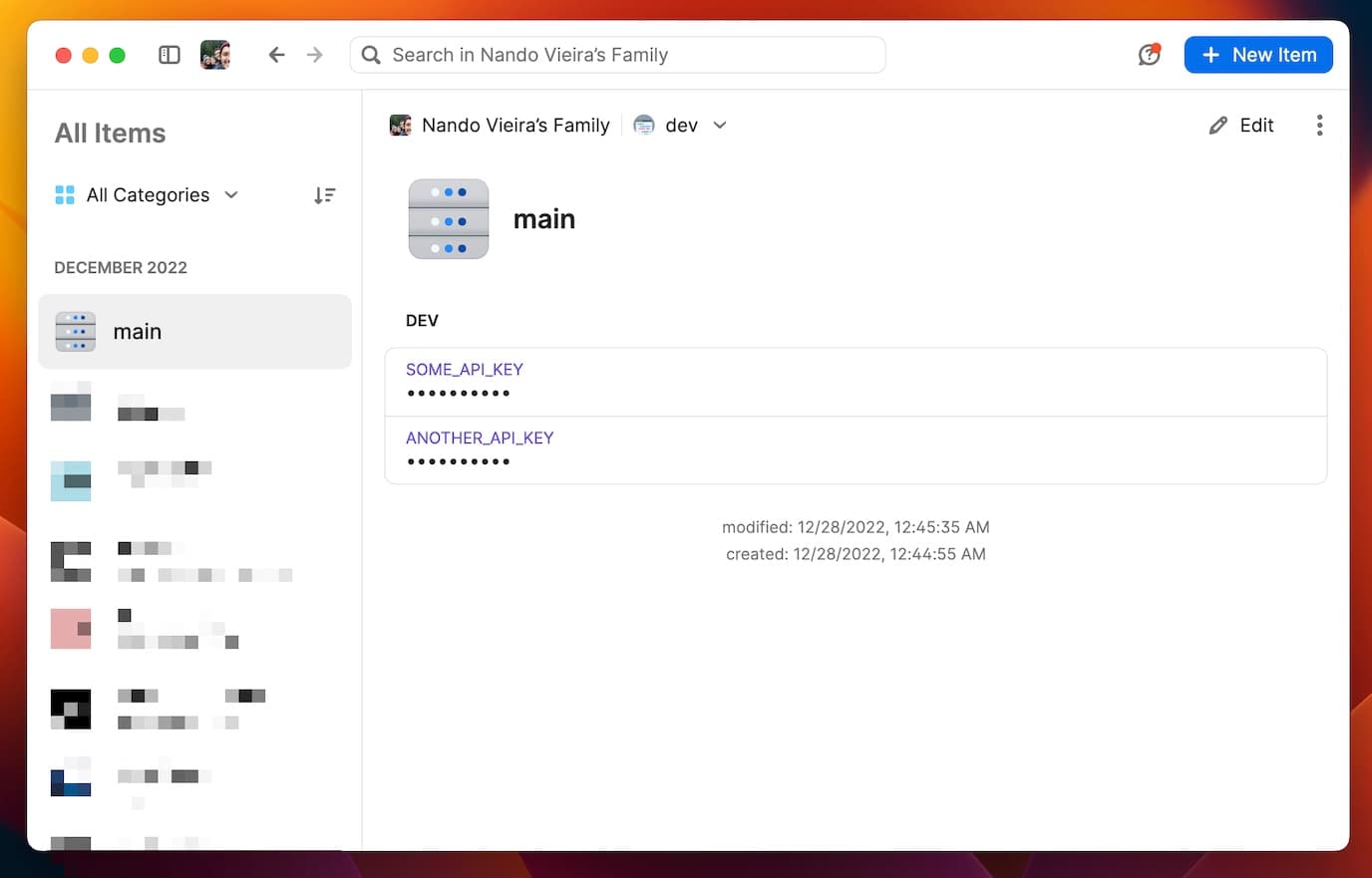Toggle the sidebar panel icon

[170, 55]
